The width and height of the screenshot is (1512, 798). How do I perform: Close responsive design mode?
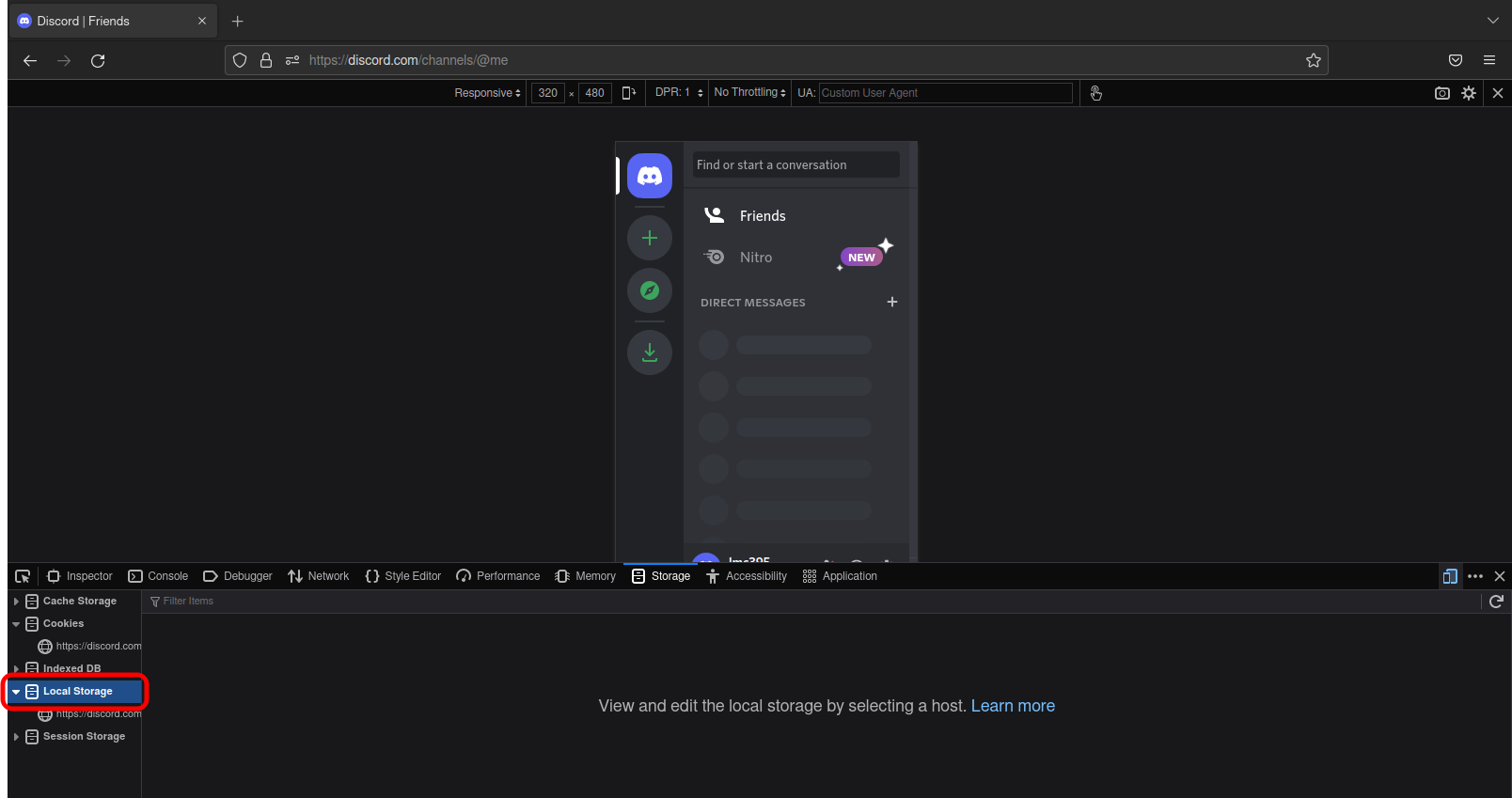click(x=1498, y=93)
